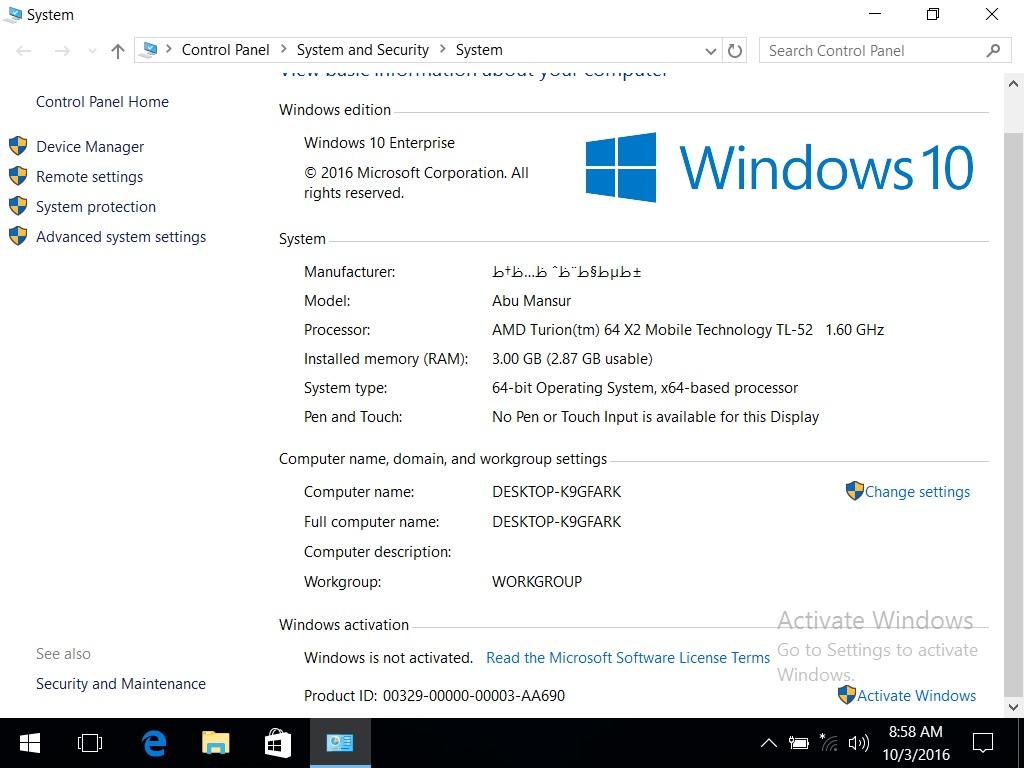This screenshot has height=768, width=1024.
Task: Click Change settings link
Action: click(x=917, y=492)
